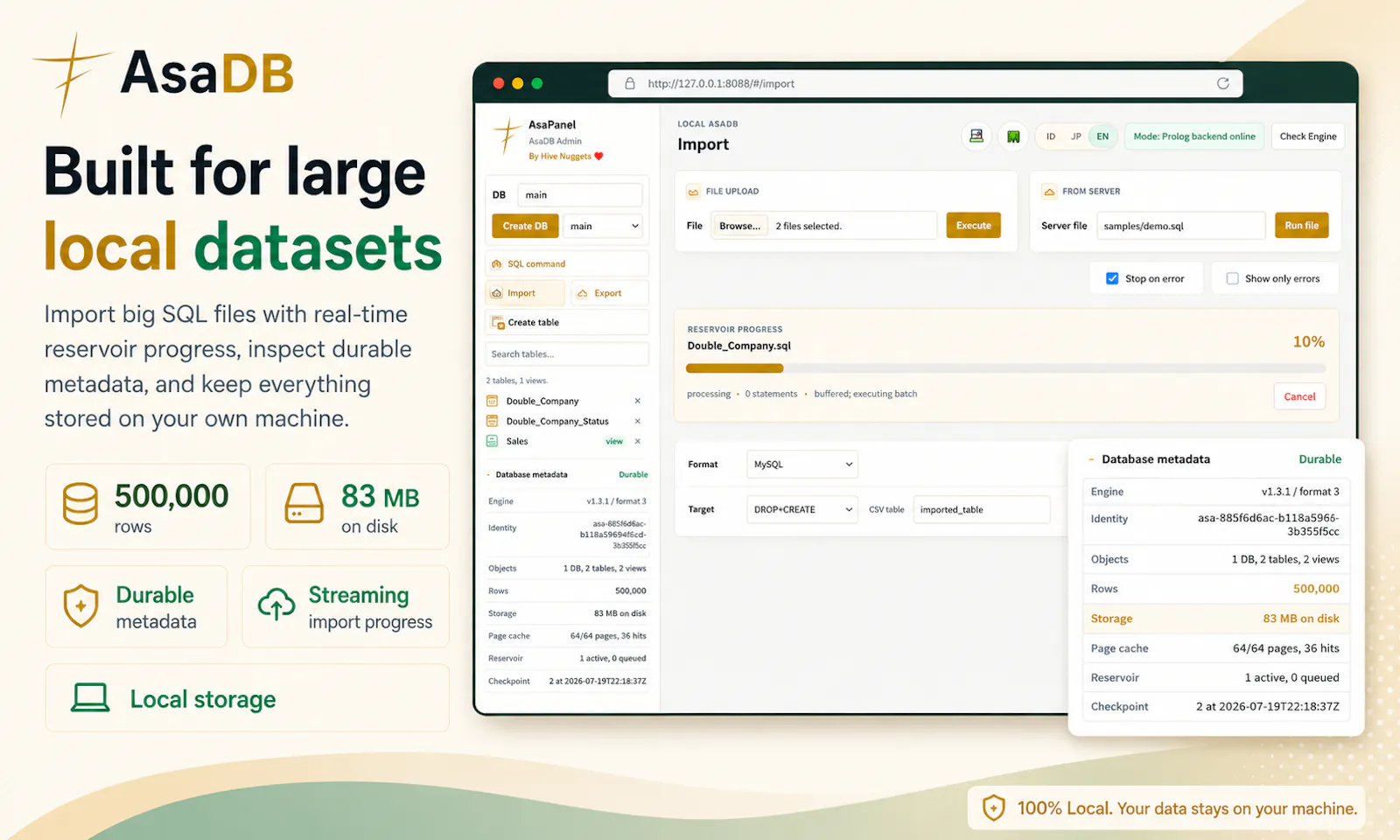Open the Sales view in sidebar
The image size is (1400, 840).
(x=517, y=441)
